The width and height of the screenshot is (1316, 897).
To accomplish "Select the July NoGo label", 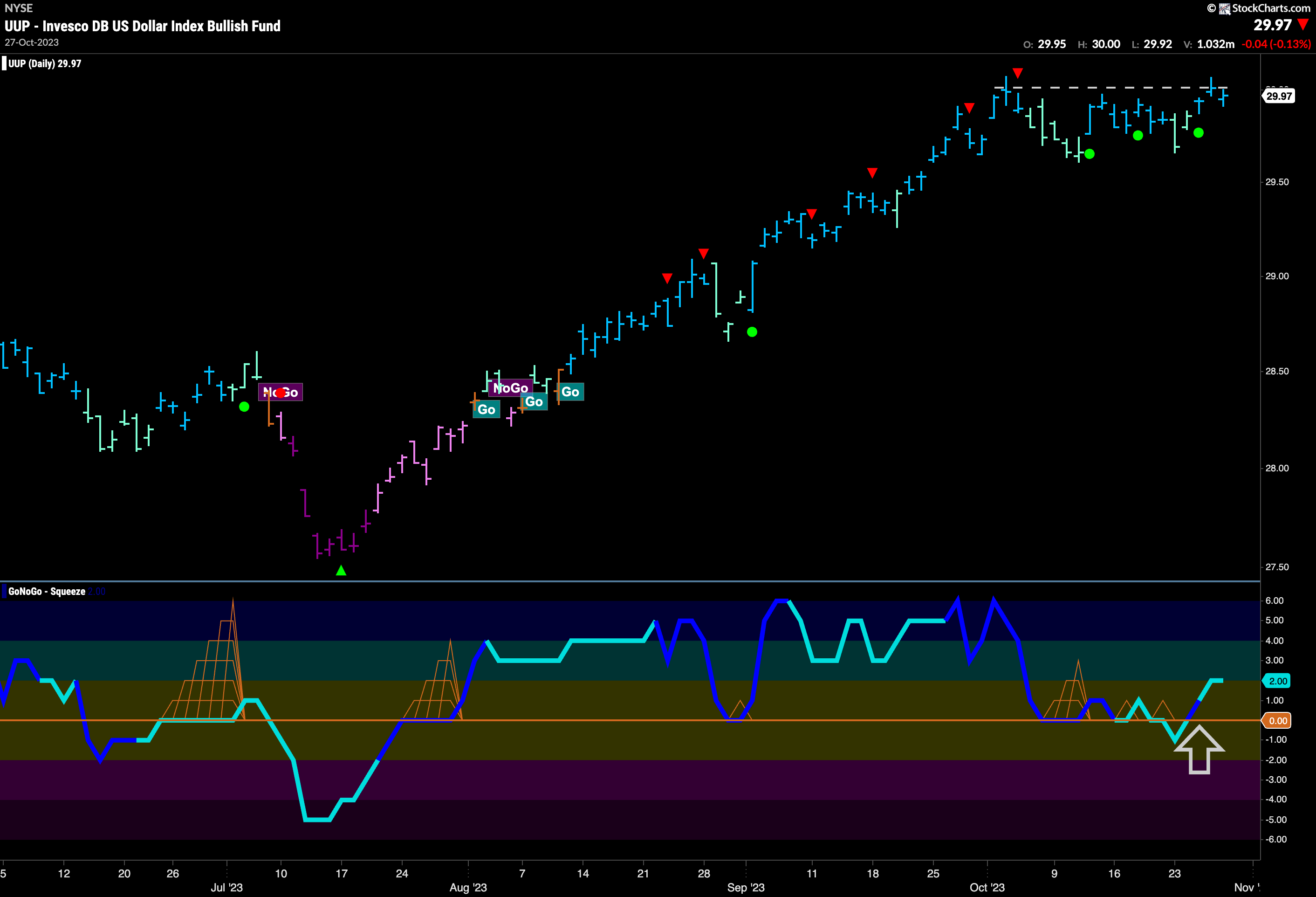I will click(280, 392).
